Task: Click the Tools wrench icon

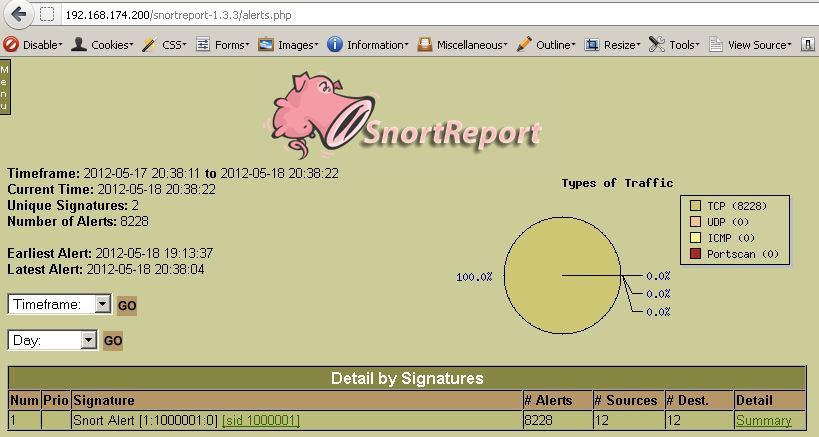Action: click(657, 44)
